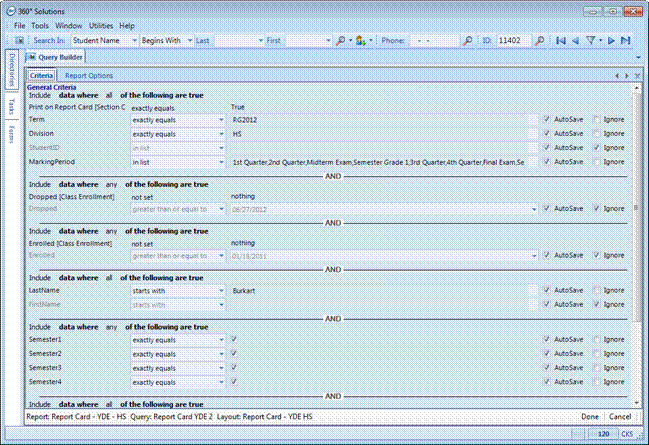The height and width of the screenshot is (445, 649).
Task: Open the Window menu
Action: coord(68,26)
